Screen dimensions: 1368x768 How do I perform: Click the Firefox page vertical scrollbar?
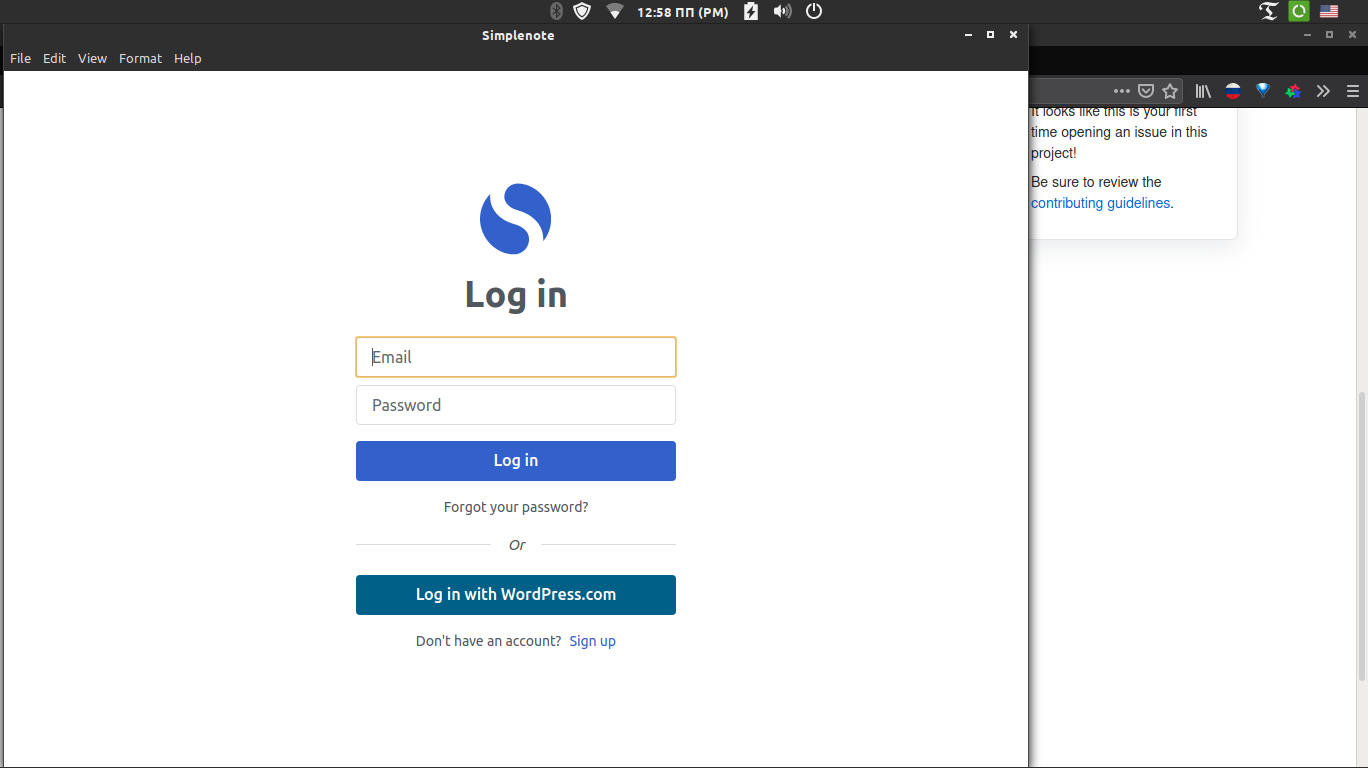pos(1361,536)
